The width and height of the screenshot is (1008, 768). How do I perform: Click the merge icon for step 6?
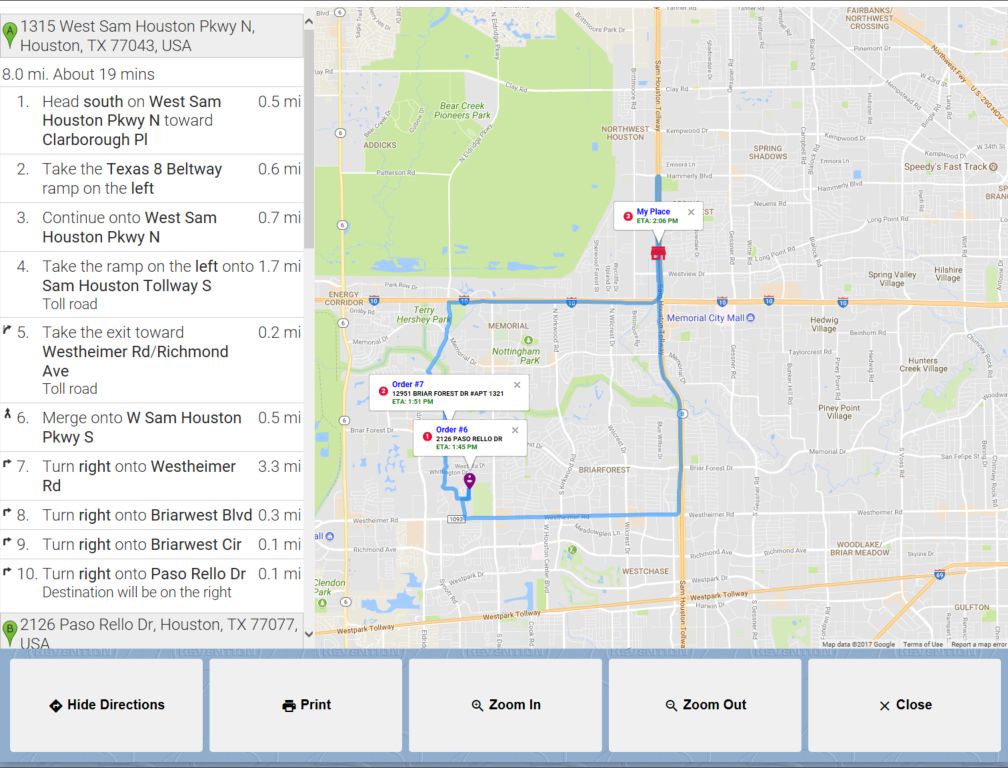pos(7,413)
